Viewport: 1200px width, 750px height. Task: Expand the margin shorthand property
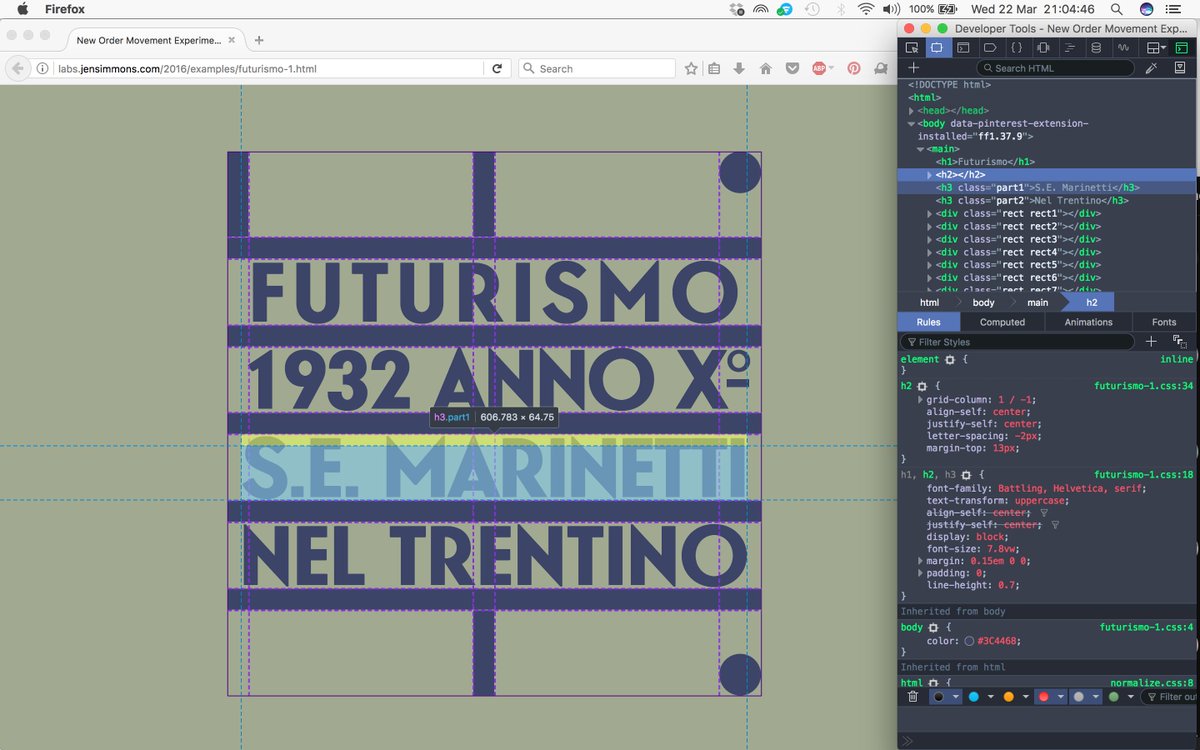pos(920,561)
